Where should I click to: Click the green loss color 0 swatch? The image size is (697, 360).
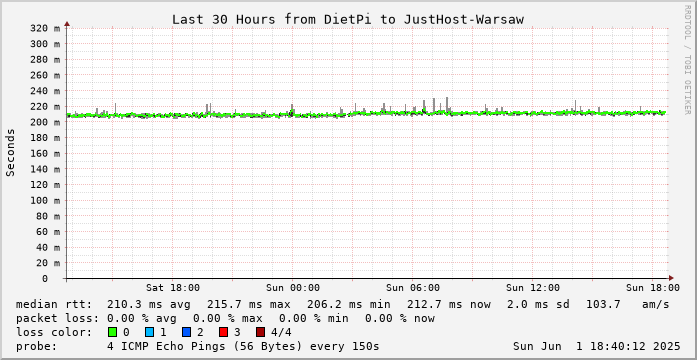(112, 332)
